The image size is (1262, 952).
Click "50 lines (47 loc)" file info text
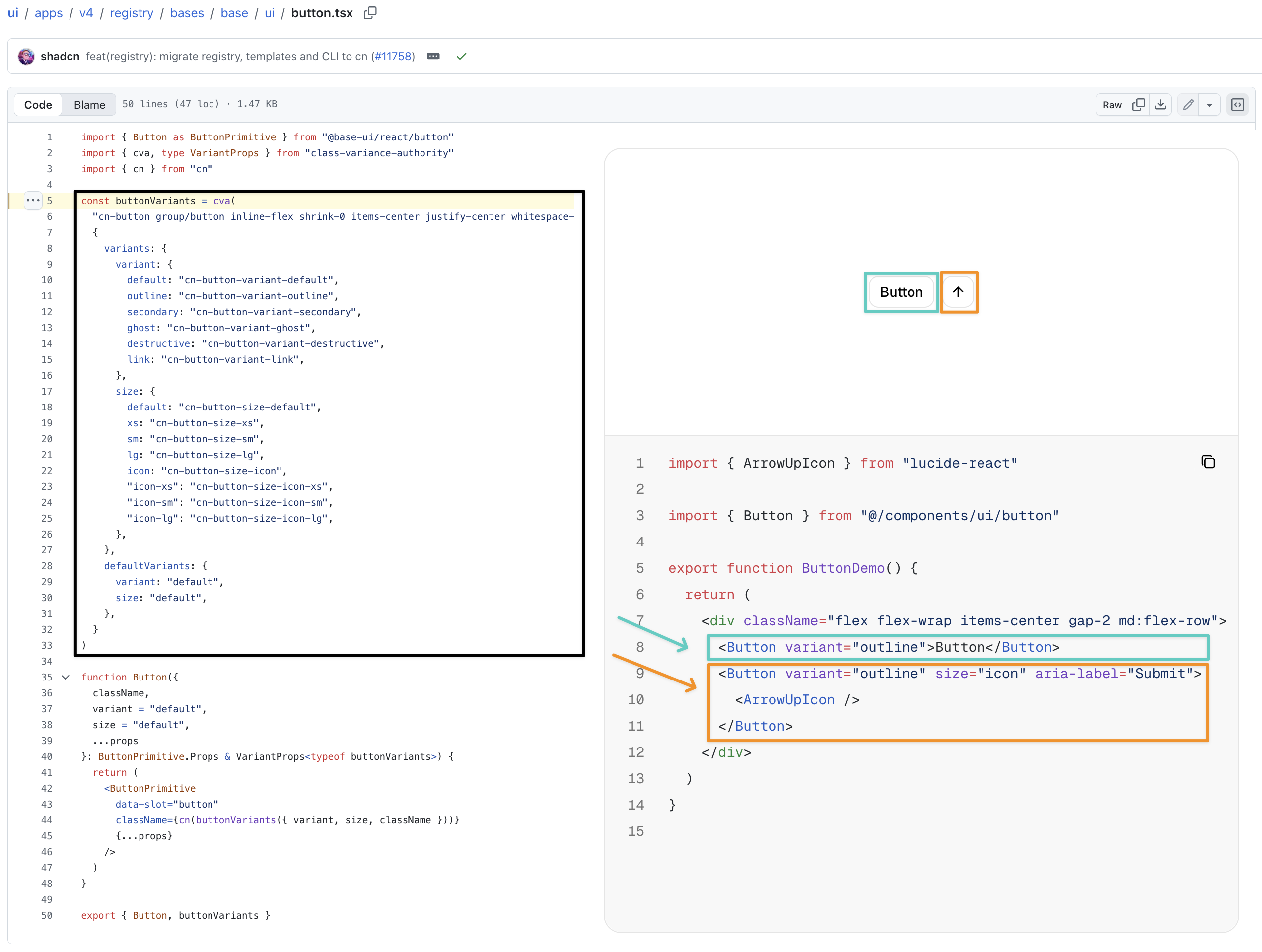171,104
